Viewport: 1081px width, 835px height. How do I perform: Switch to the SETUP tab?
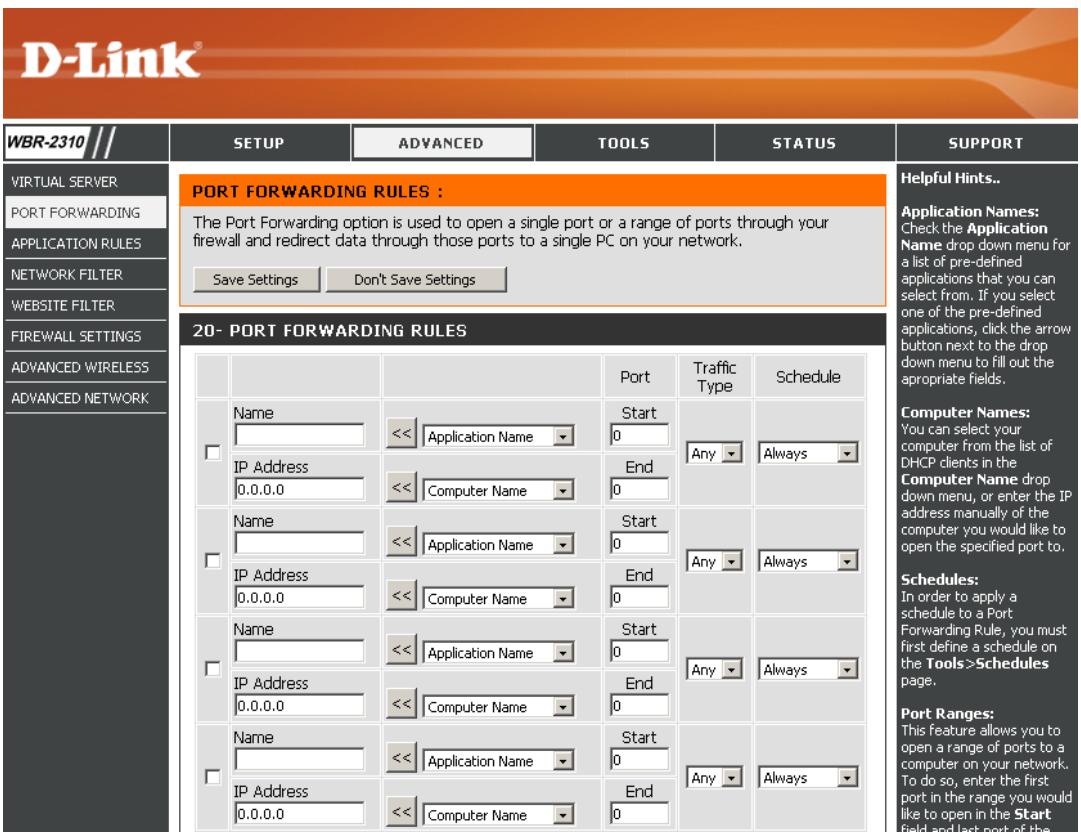[259, 143]
